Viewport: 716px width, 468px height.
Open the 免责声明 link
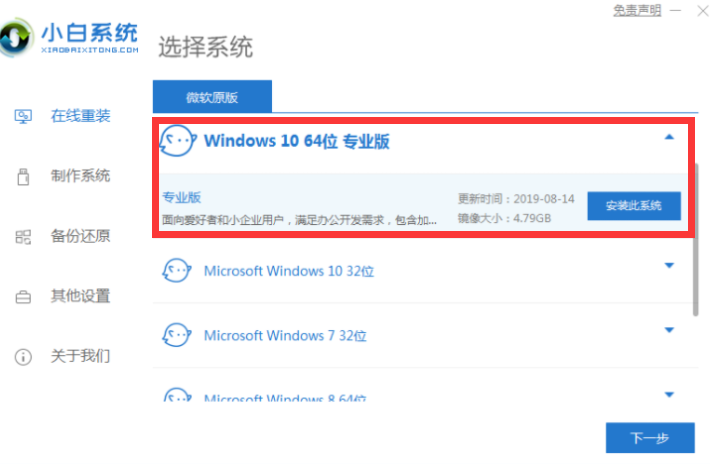click(x=636, y=10)
